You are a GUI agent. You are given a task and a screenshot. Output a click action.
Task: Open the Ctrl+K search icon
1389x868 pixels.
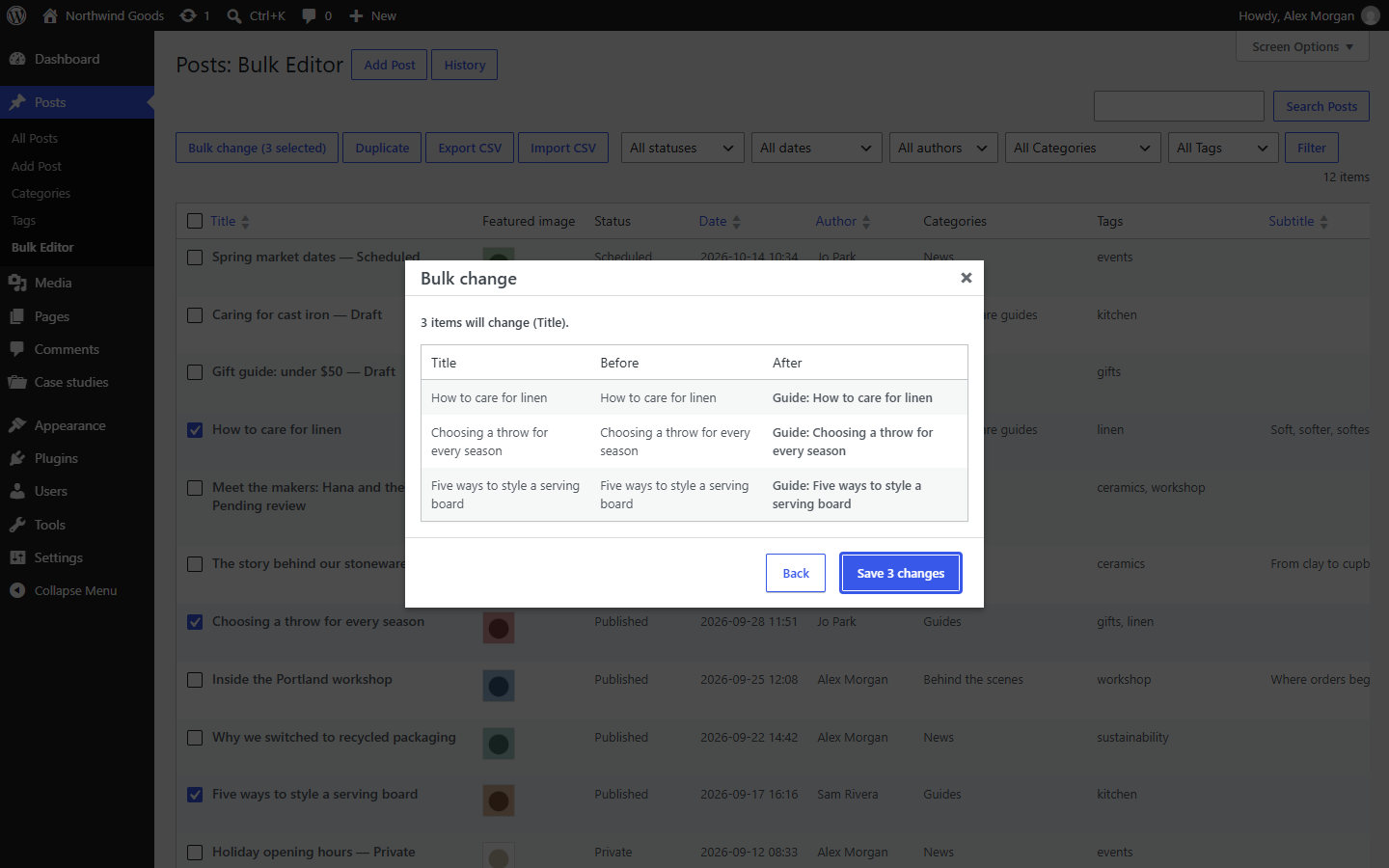[234, 15]
